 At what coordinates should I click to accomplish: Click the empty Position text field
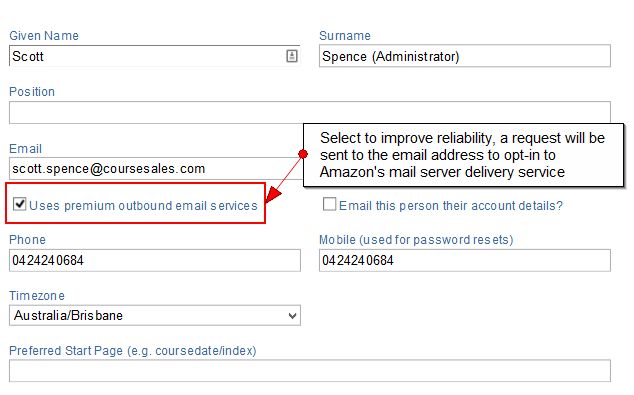[310, 112]
